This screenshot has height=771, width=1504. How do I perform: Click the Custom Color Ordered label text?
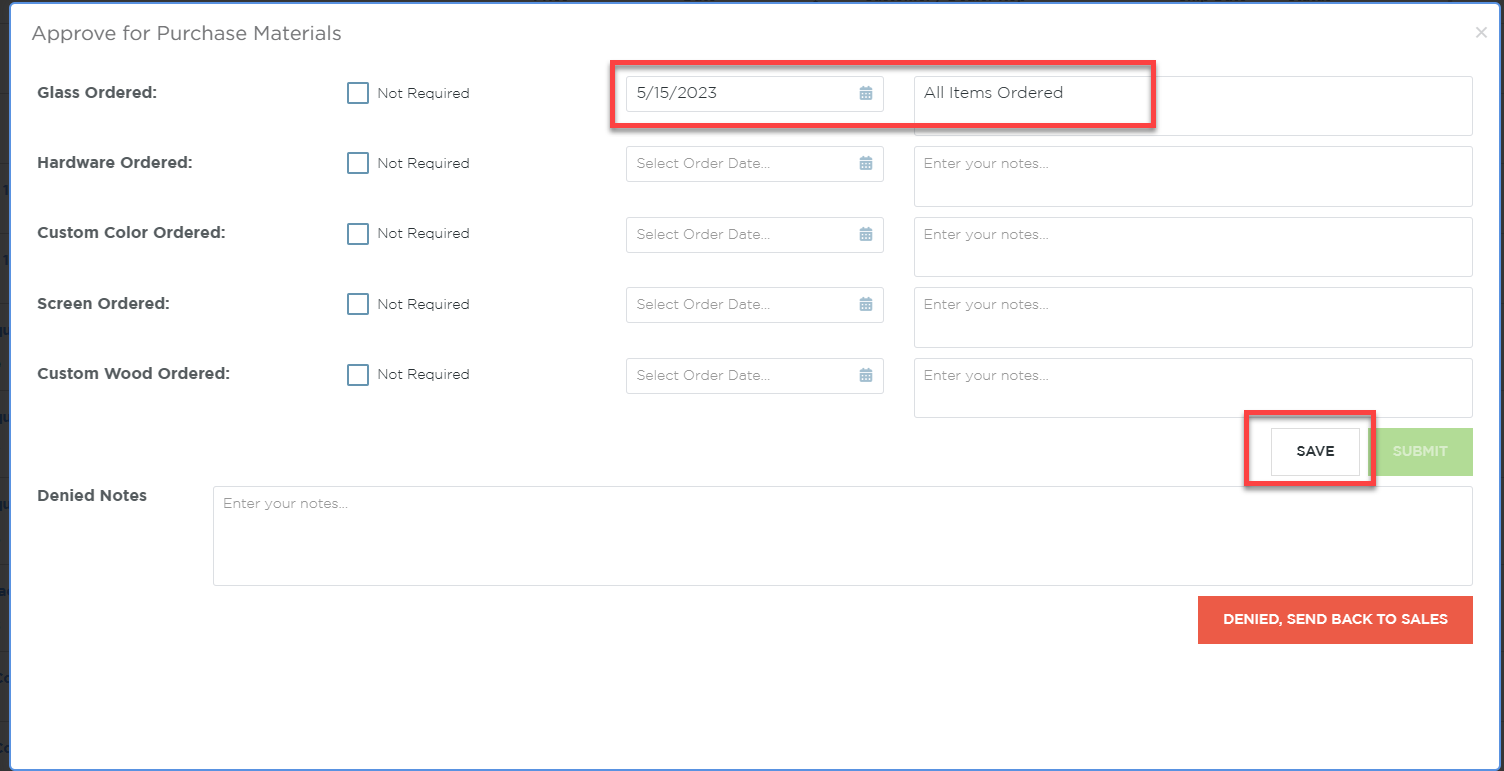pyautogui.click(x=131, y=232)
